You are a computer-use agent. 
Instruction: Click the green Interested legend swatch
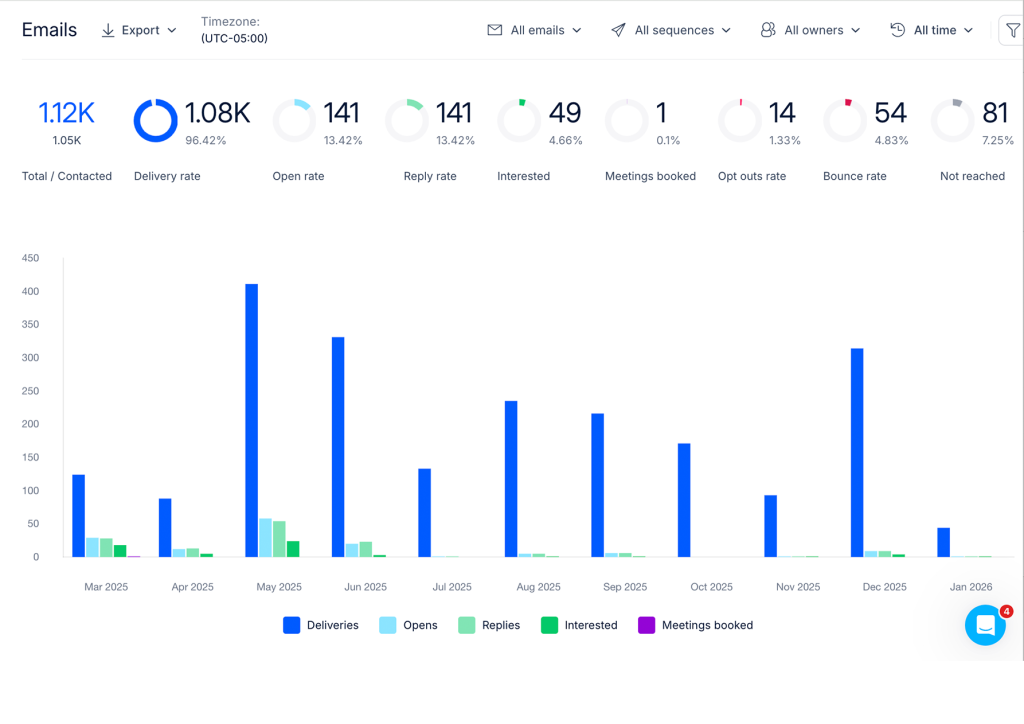point(550,625)
